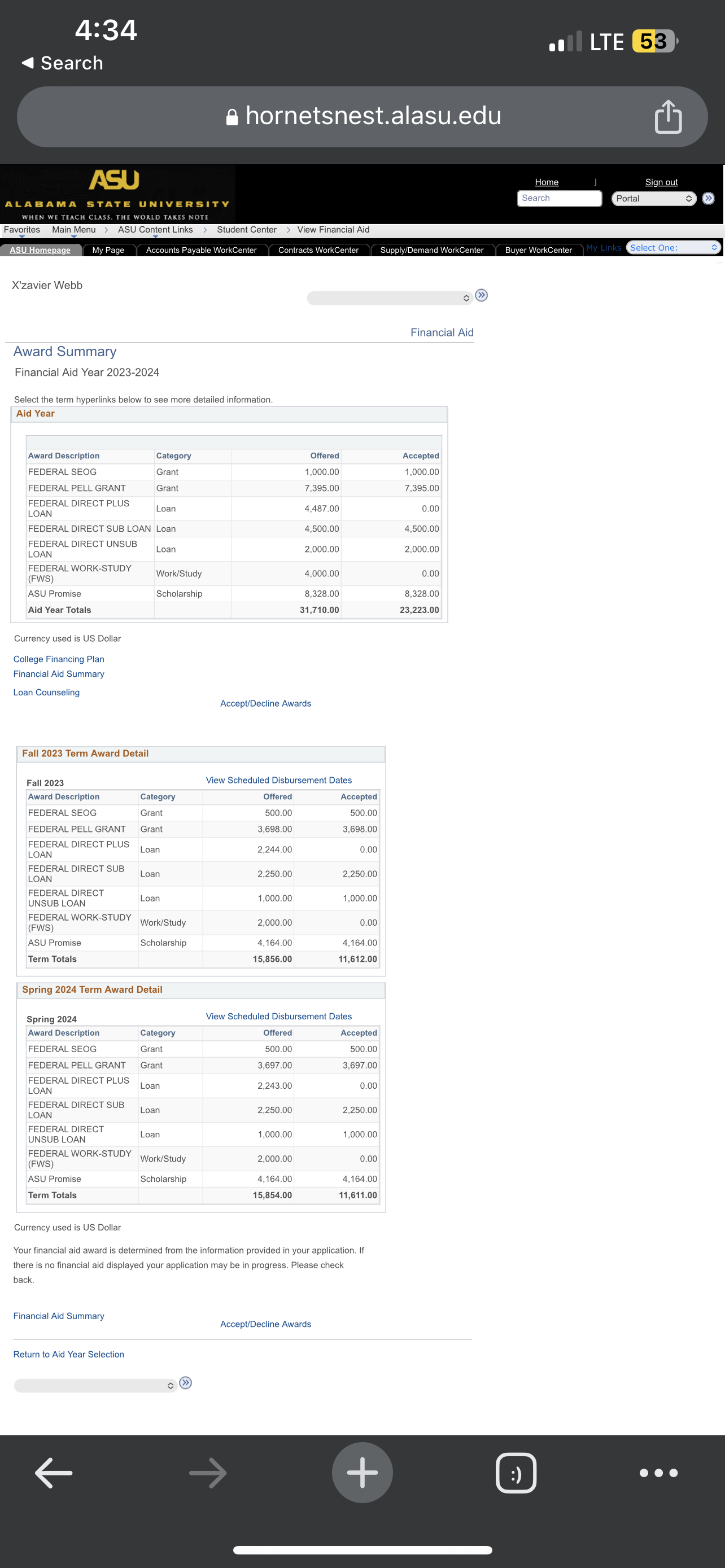Screen dimensions: 725x1568
Task: Tap the hornetsnest.alasu.edu address bar
Action: [x=362, y=116]
